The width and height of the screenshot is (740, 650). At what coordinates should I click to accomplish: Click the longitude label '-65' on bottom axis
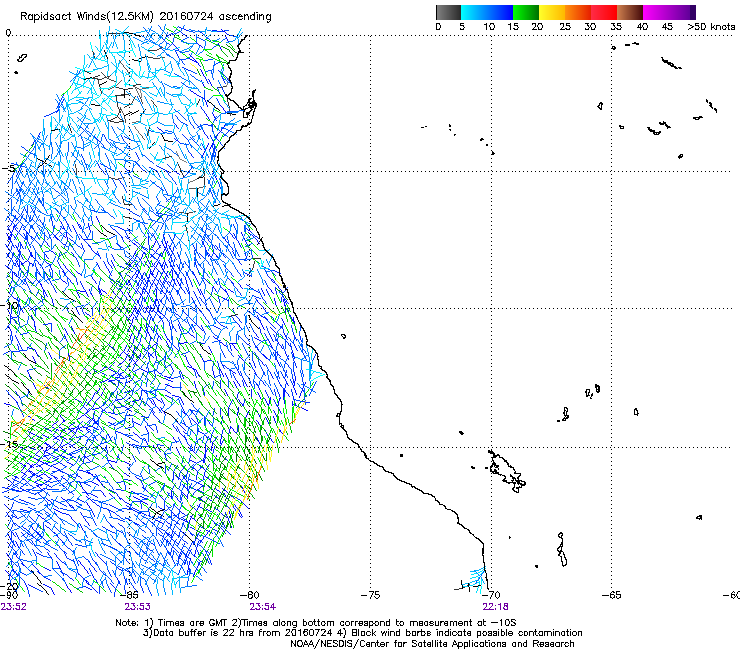612,595
